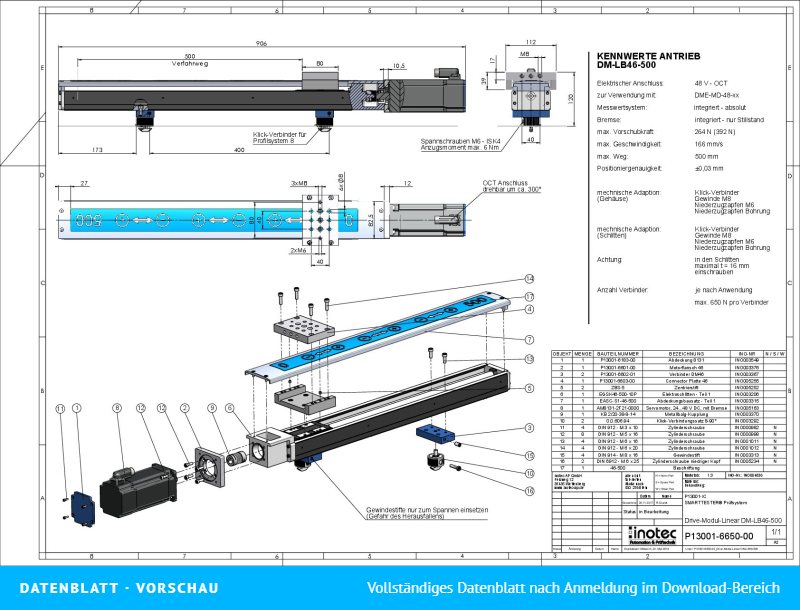Click the blue motor end cover plate
The height and width of the screenshot is (610, 800).
pos(83,509)
